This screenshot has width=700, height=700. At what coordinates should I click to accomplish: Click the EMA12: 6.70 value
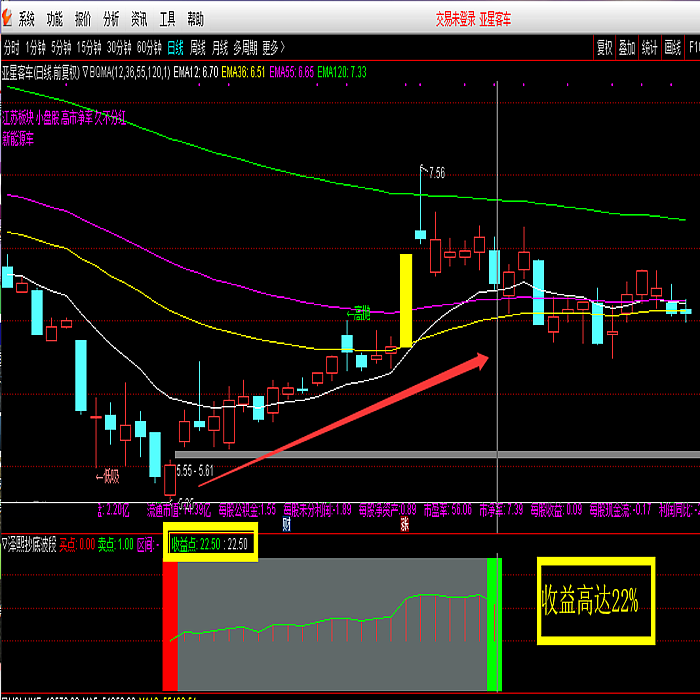[196, 72]
